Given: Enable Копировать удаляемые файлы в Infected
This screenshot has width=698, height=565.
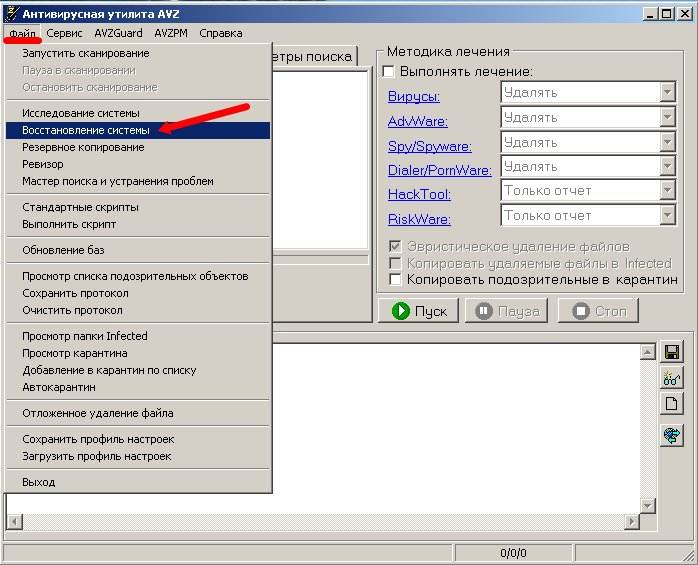Looking at the screenshot, I should pos(394,263).
